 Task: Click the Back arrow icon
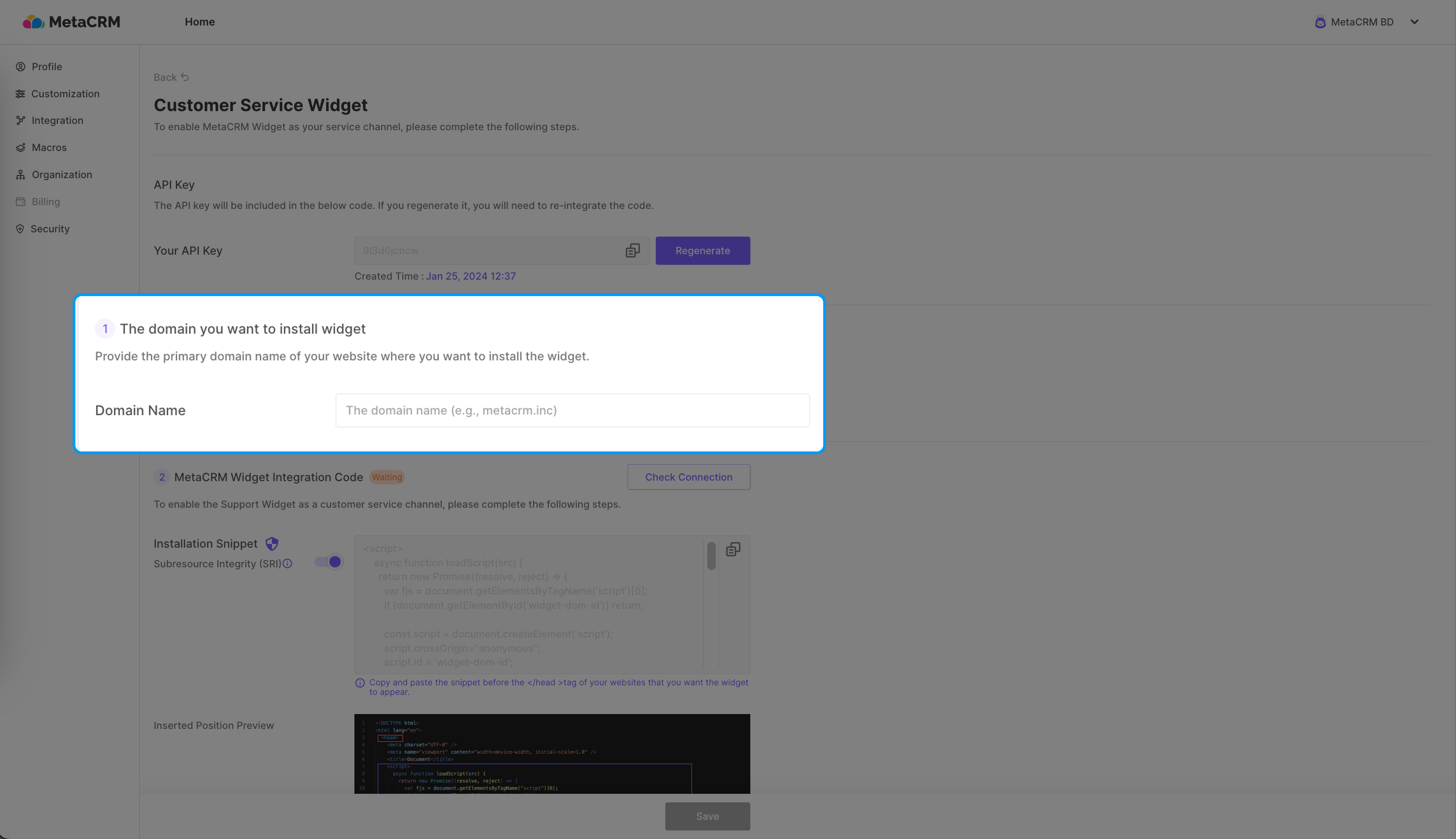[185, 77]
